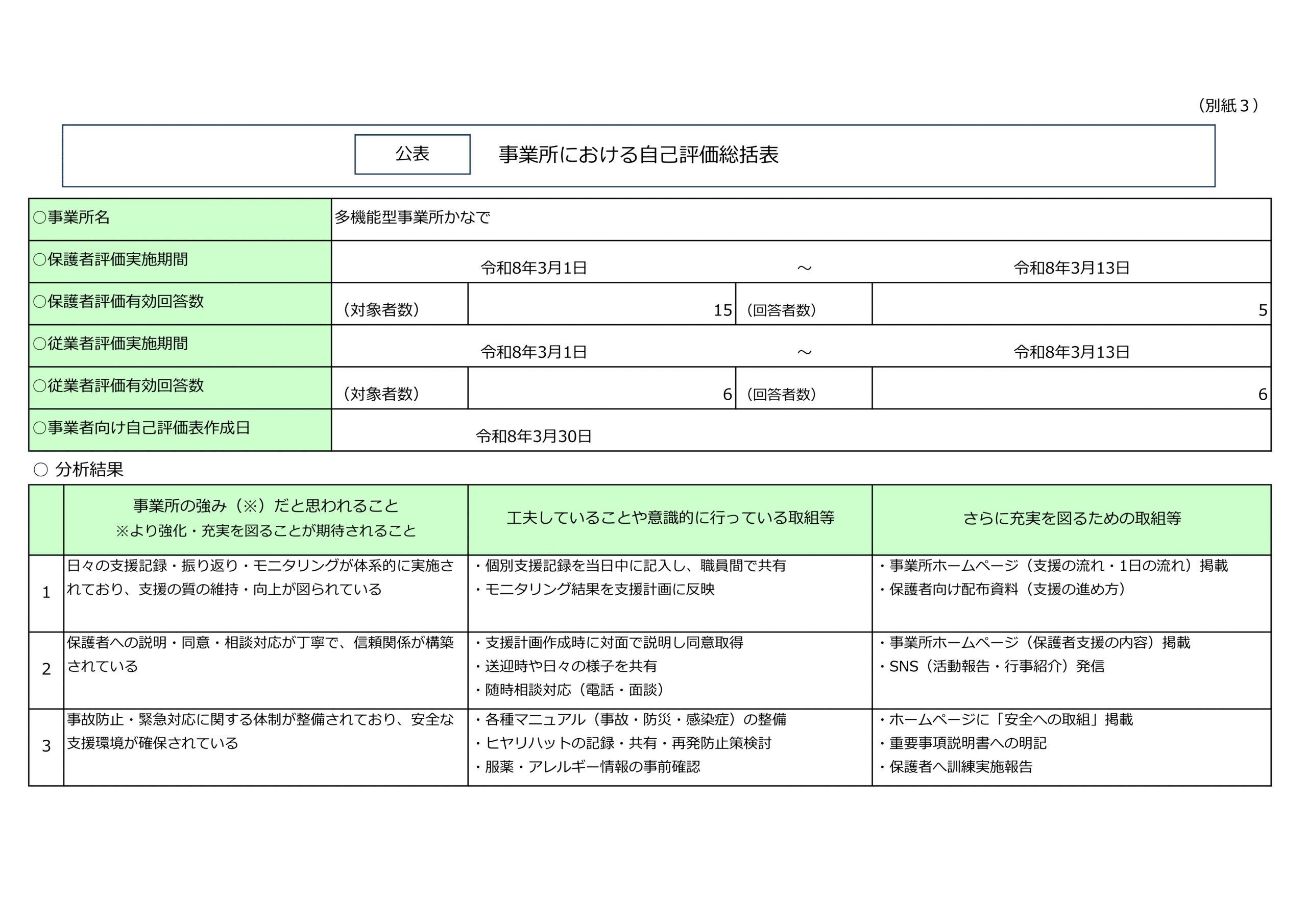This screenshot has height=924, width=1307.
Task: Click column header 事業所の強み(※)だと思われること
Action: pyautogui.click(x=265, y=505)
